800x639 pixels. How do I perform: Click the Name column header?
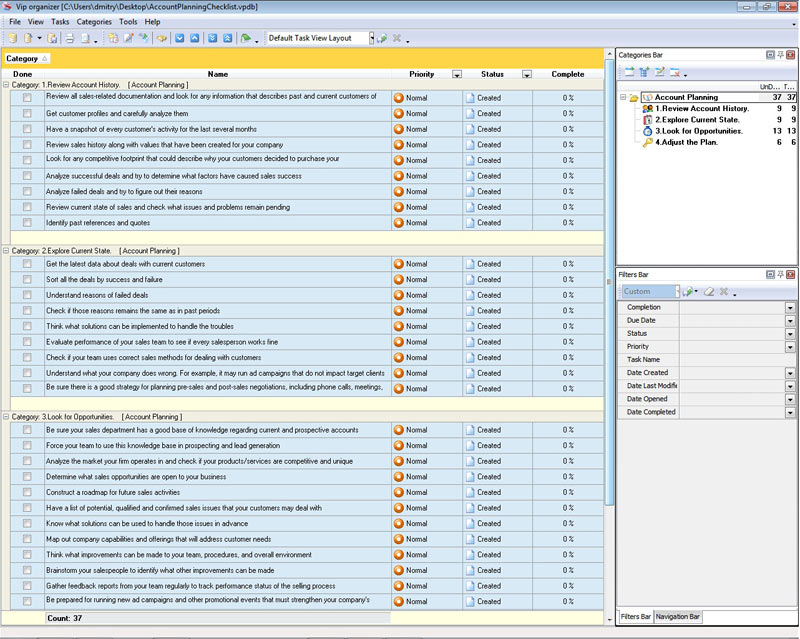[217, 74]
